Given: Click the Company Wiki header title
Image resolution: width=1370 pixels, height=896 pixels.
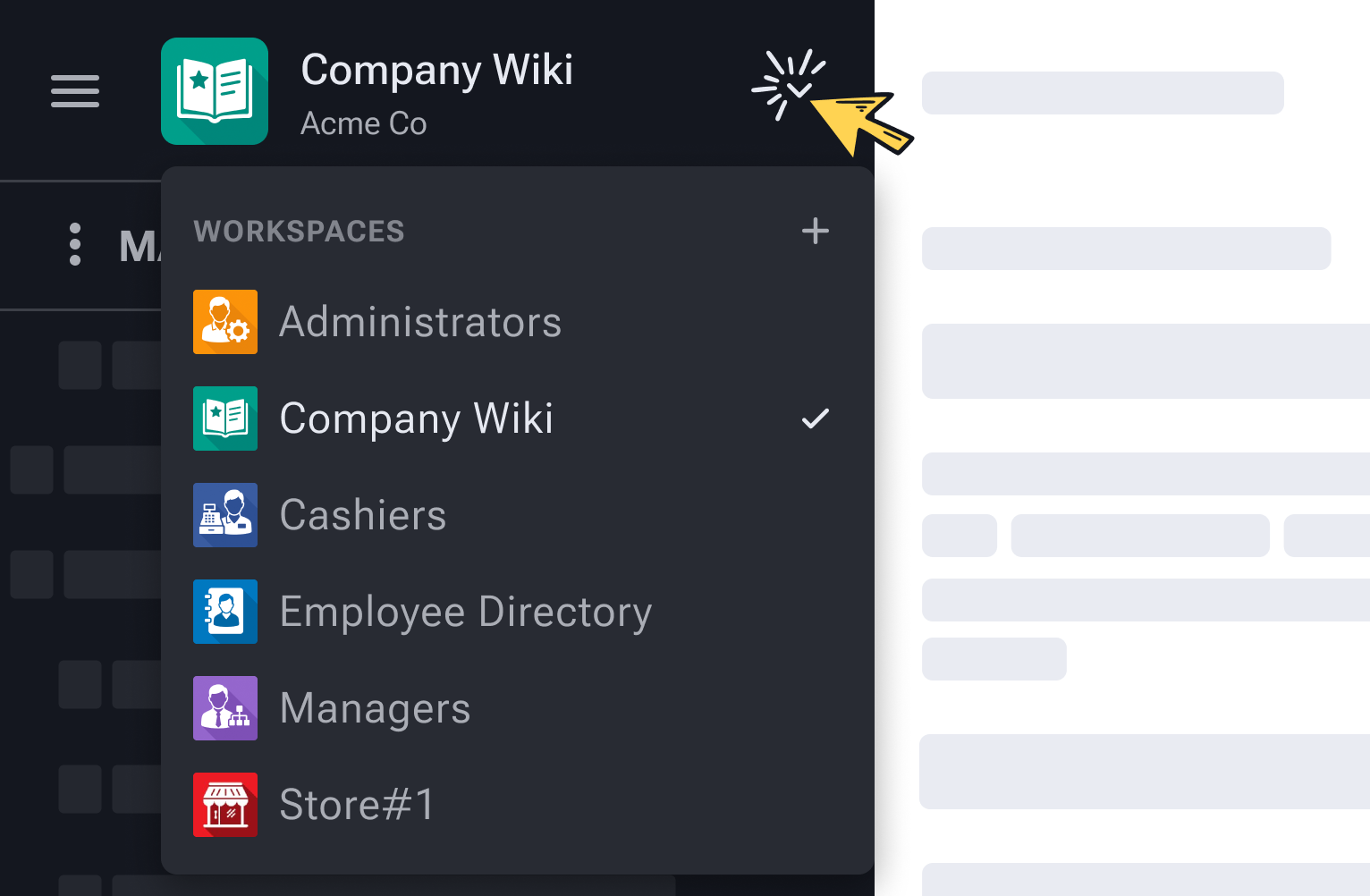Looking at the screenshot, I should (436, 70).
